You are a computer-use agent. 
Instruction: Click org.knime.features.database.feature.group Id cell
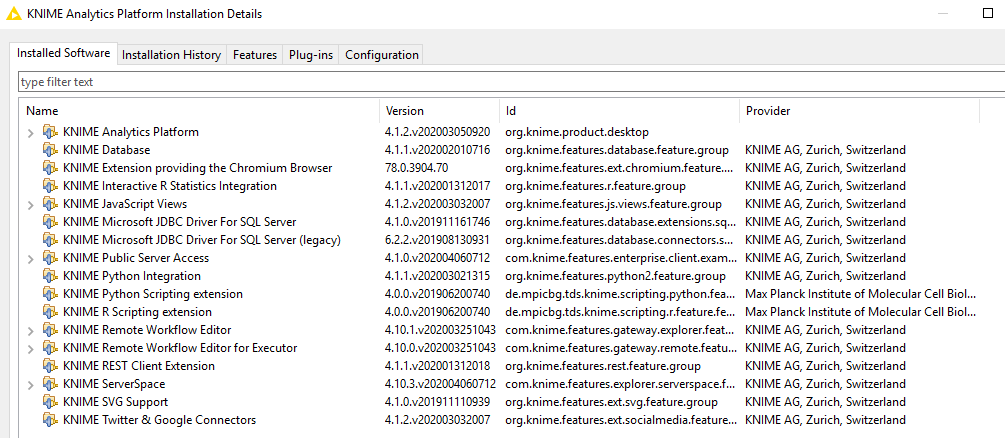click(617, 150)
